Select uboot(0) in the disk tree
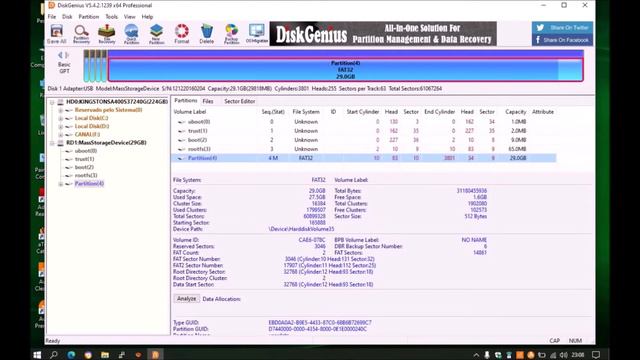Image resolution: width=640 pixels, height=360 pixels. click(86, 151)
